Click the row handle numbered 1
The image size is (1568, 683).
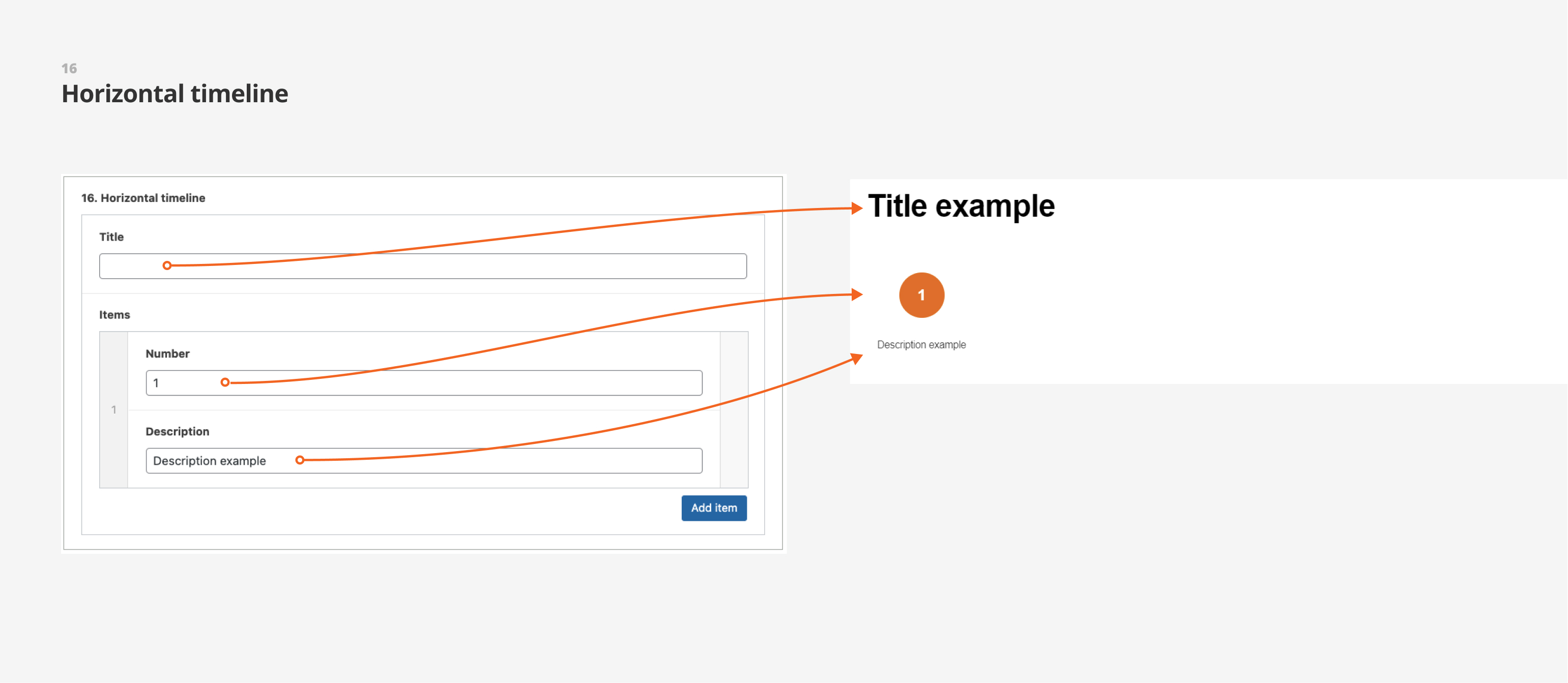114,409
